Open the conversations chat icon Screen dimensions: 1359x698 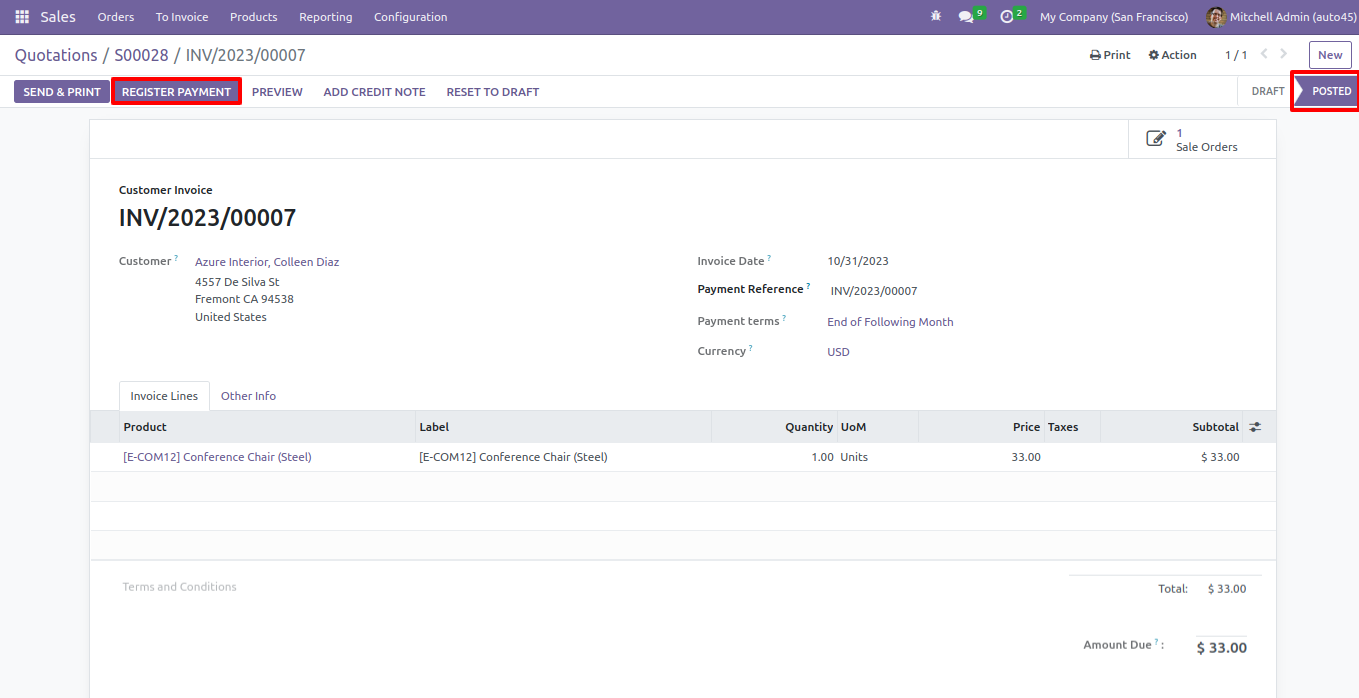coord(966,17)
